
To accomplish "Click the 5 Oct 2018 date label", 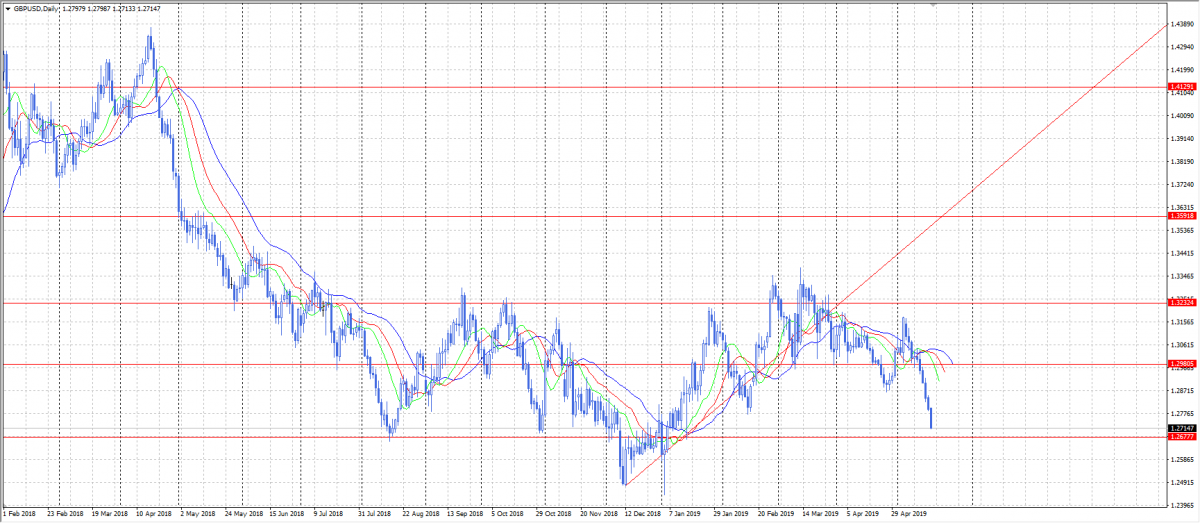I will [508, 515].
